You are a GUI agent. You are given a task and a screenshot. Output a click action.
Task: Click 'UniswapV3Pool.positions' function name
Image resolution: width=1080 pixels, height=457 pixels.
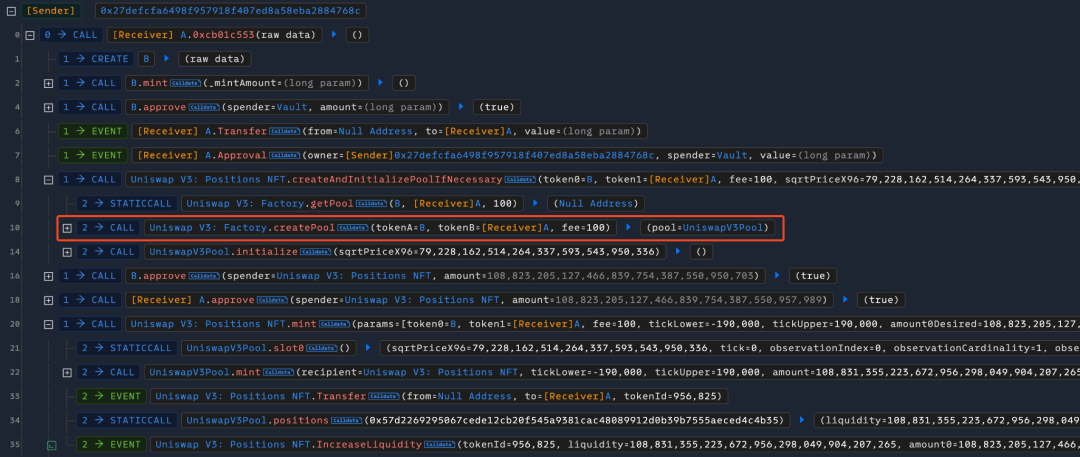pyautogui.click(x=259, y=420)
